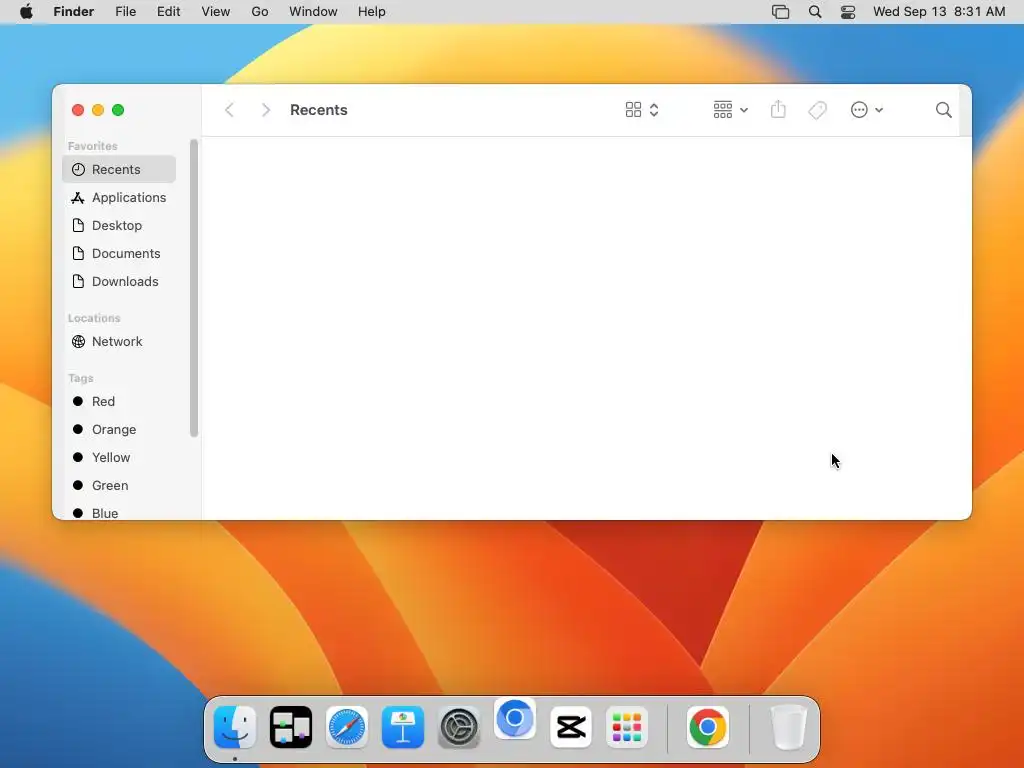Go forward with the right chevron

coord(265,110)
